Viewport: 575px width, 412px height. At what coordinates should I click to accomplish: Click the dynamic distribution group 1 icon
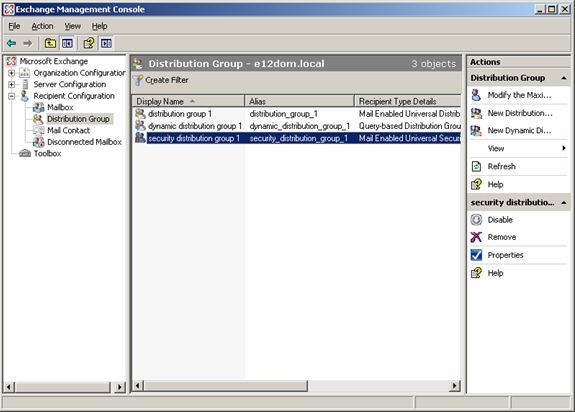click(x=140, y=126)
